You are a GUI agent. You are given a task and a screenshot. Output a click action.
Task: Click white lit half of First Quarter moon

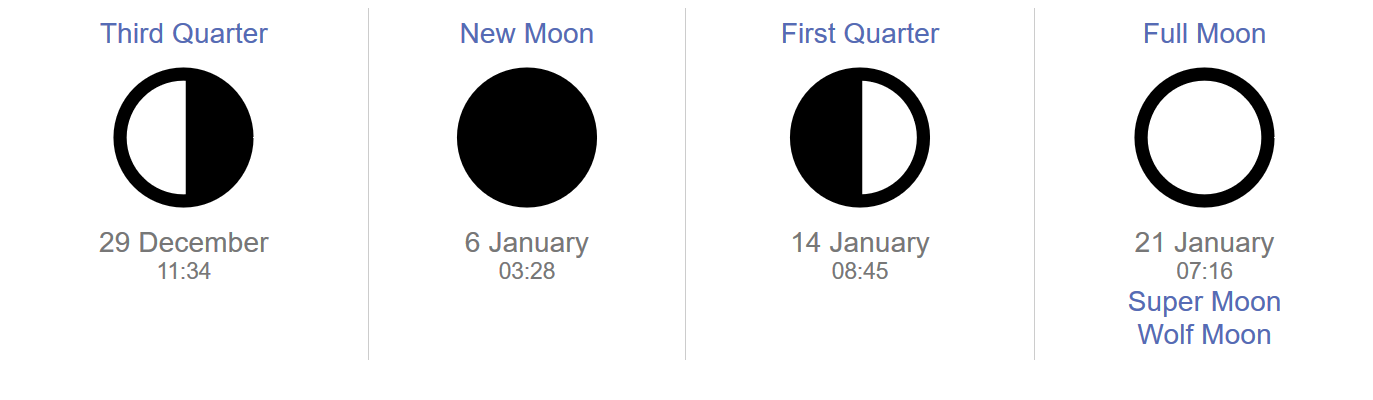pyautogui.click(x=888, y=138)
